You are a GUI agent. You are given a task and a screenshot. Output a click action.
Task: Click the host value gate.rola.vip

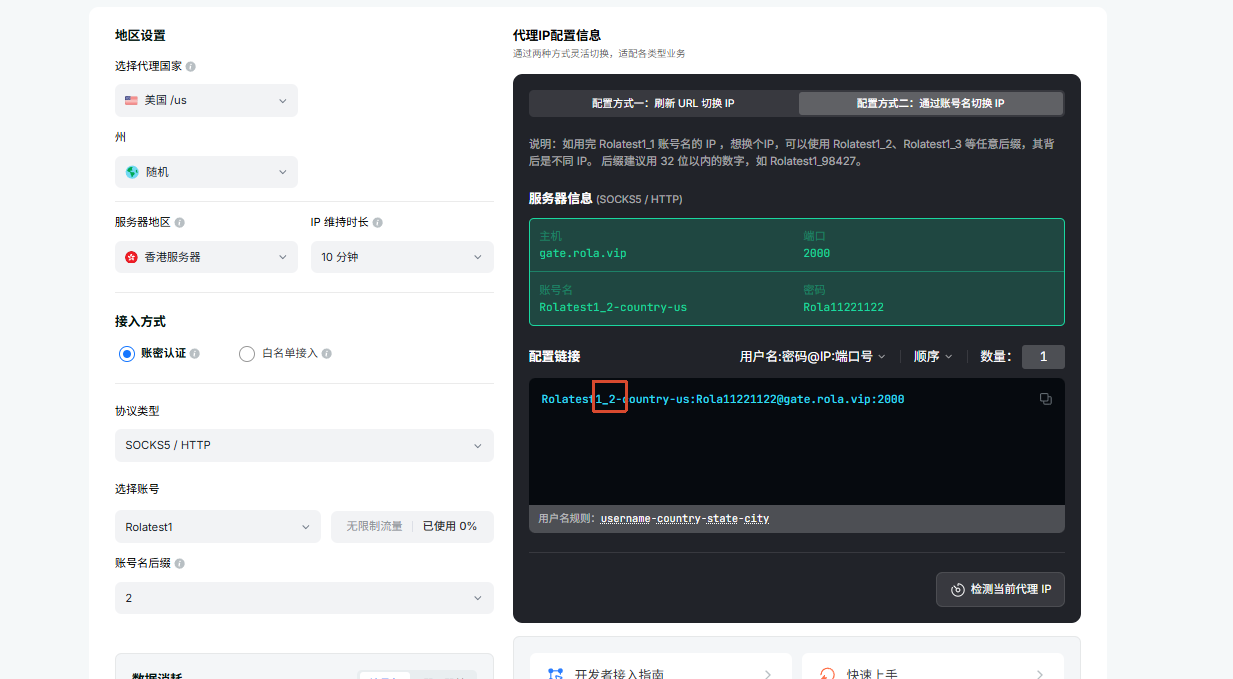click(583, 253)
